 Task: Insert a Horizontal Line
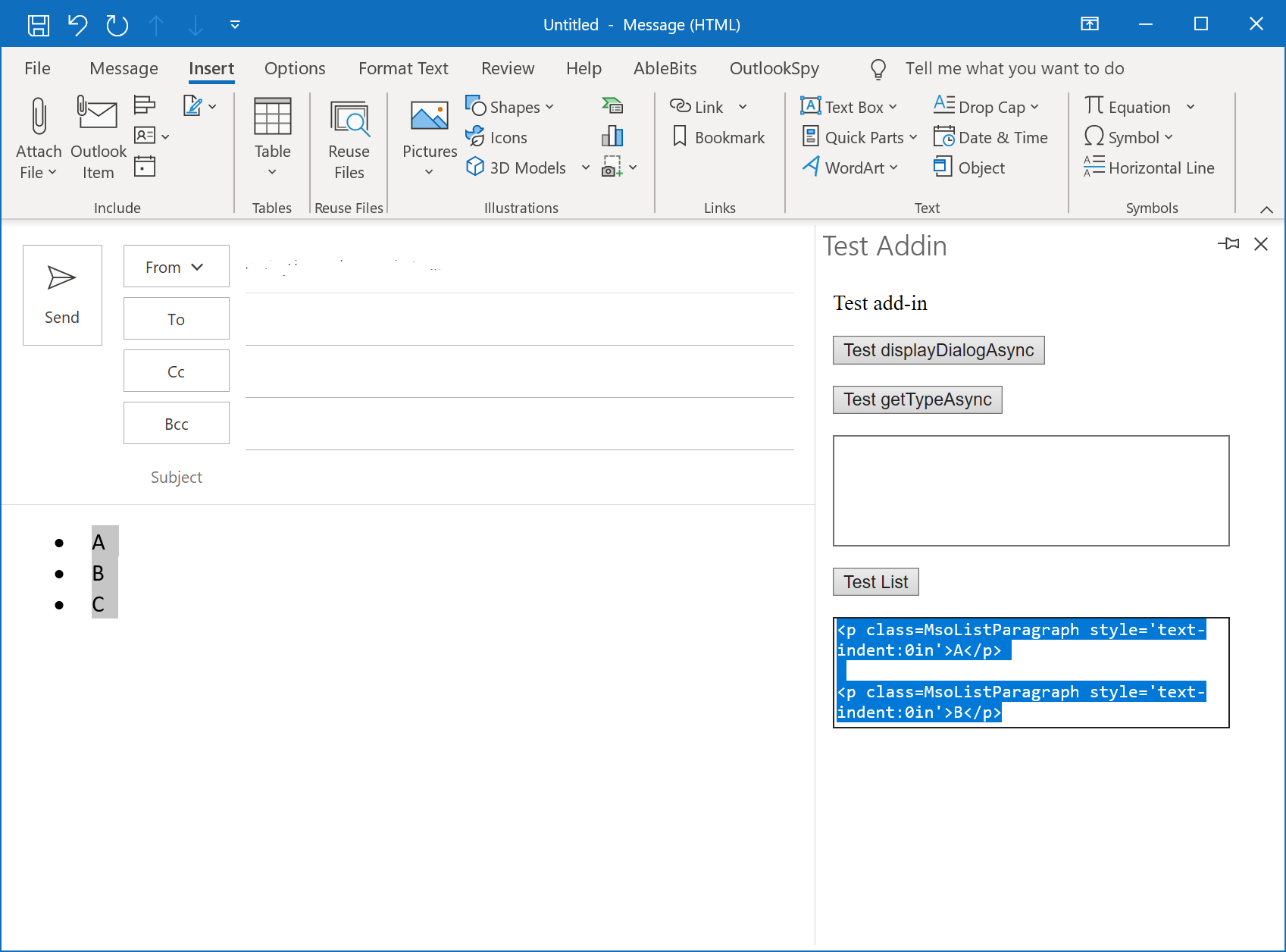pyautogui.click(x=1150, y=168)
